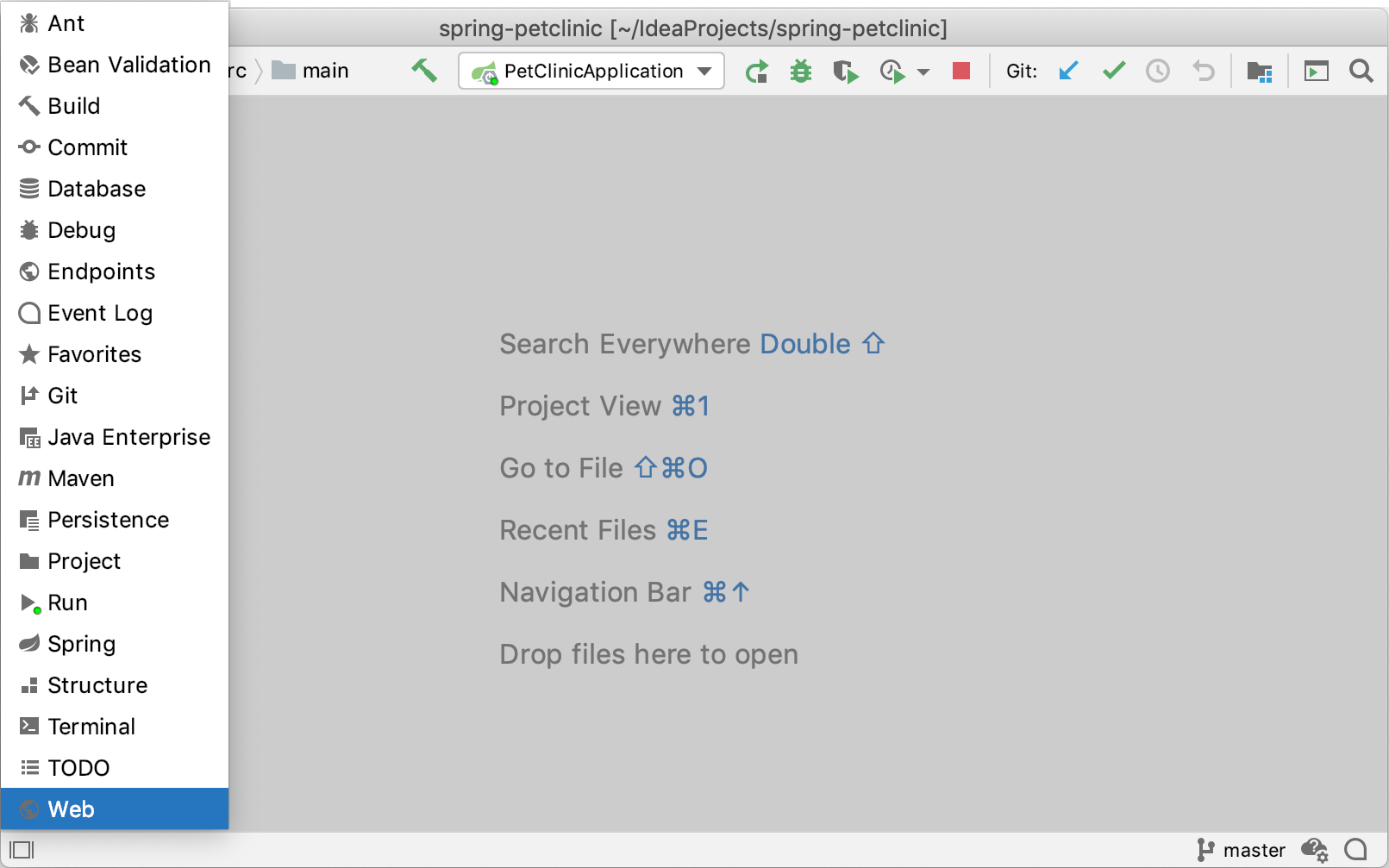Open the Project Structure icon
The image size is (1389, 868).
(x=1260, y=72)
